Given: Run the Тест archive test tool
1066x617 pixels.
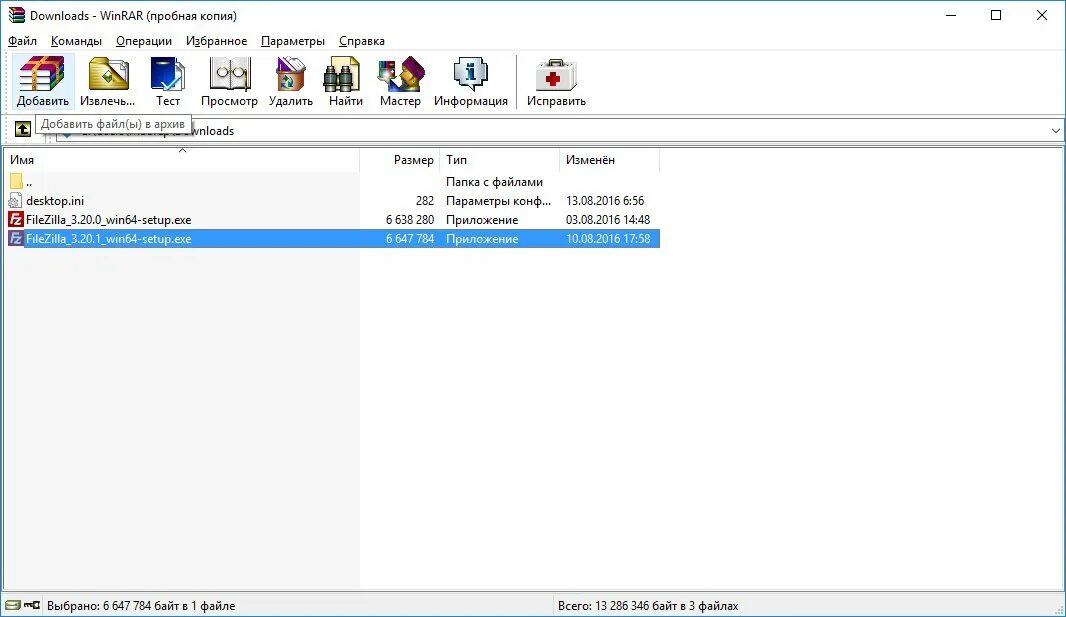Looking at the screenshot, I should point(168,81).
